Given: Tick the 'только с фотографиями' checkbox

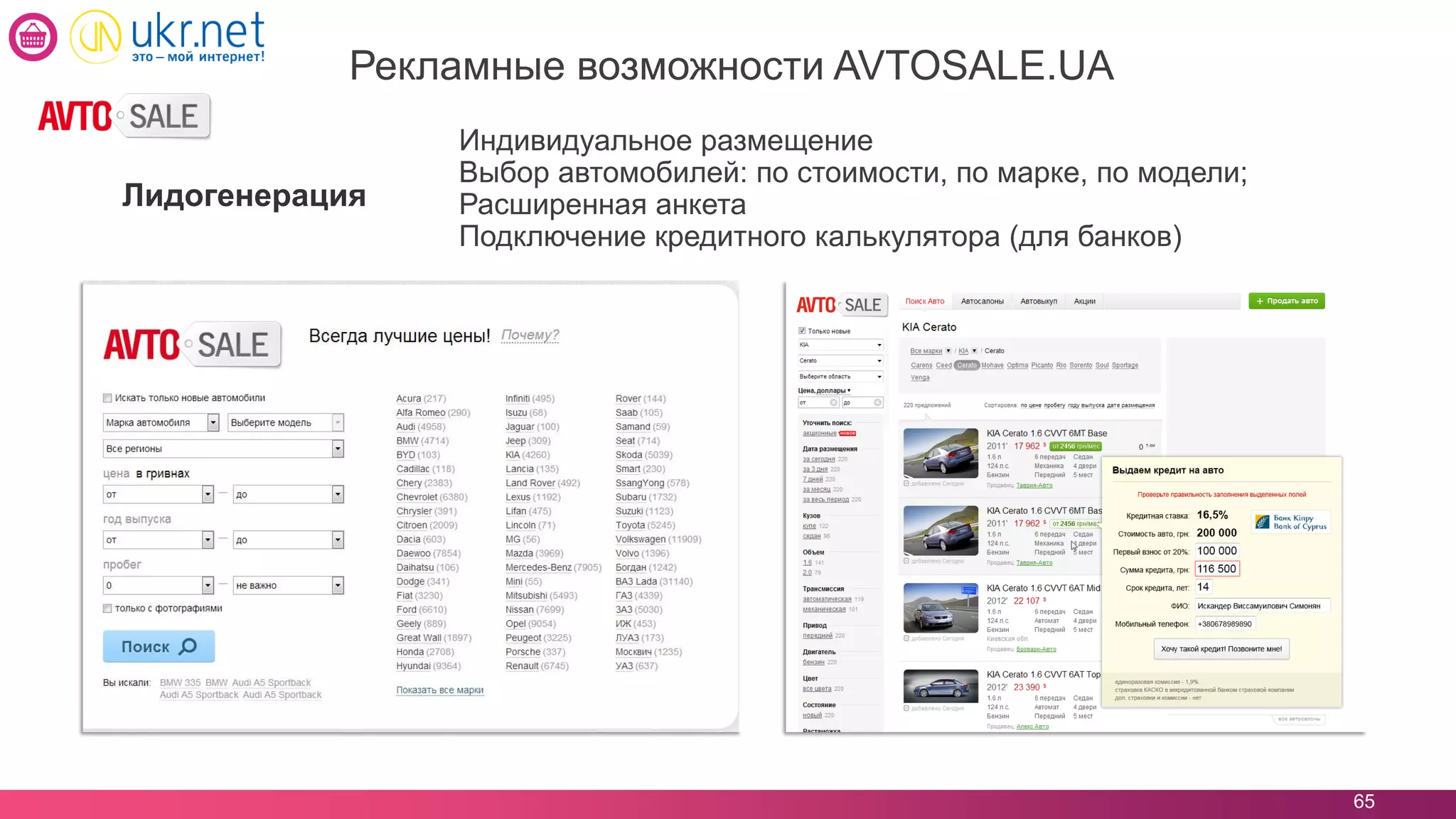Looking at the screenshot, I should (x=107, y=609).
